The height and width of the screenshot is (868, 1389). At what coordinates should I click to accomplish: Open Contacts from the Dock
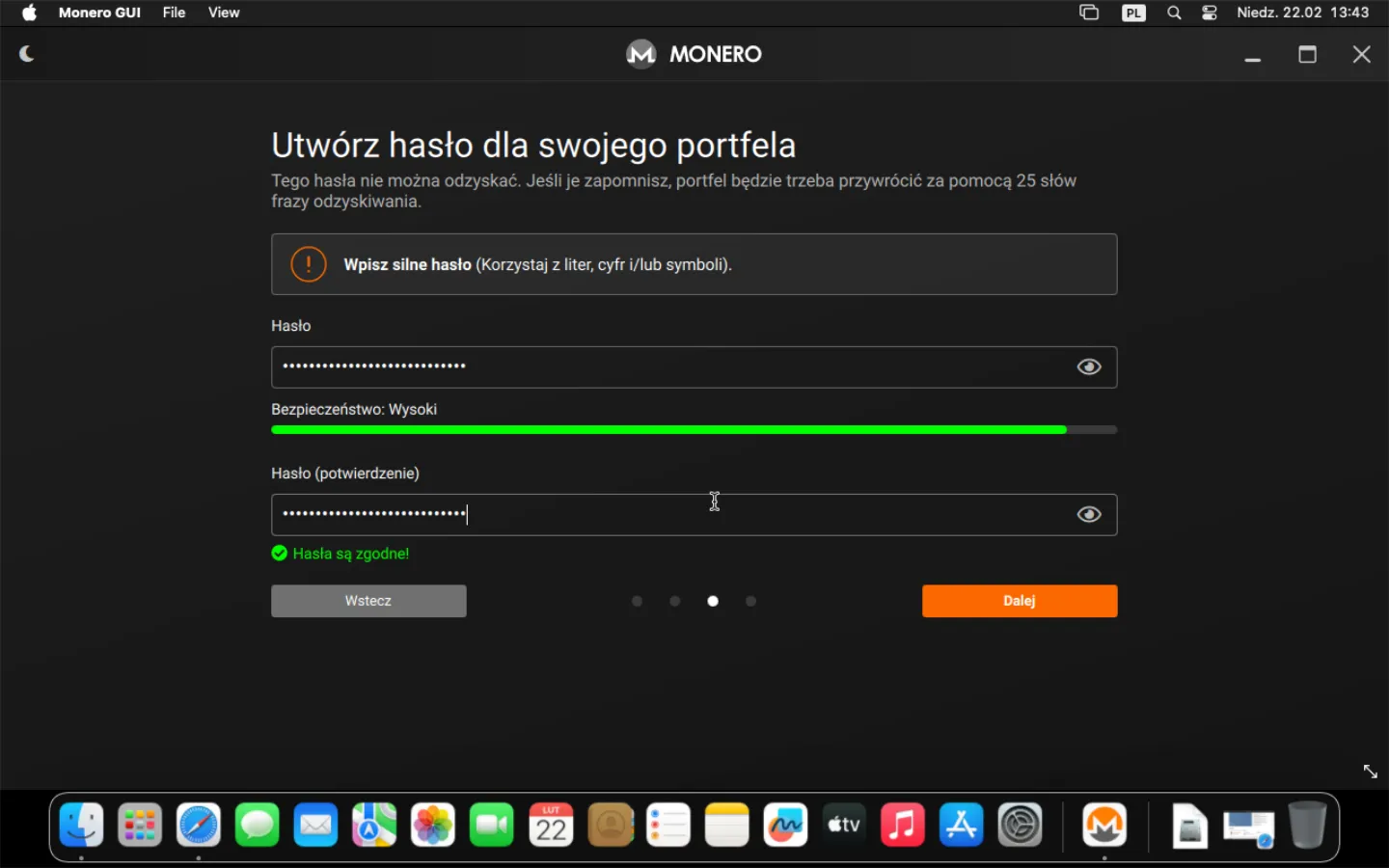[x=610, y=826]
